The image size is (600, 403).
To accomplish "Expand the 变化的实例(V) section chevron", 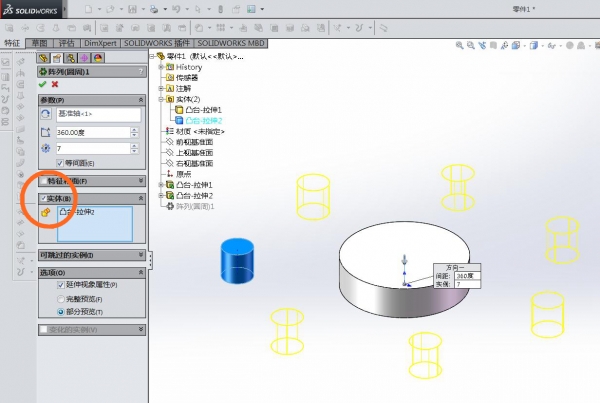I will point(141,329).
